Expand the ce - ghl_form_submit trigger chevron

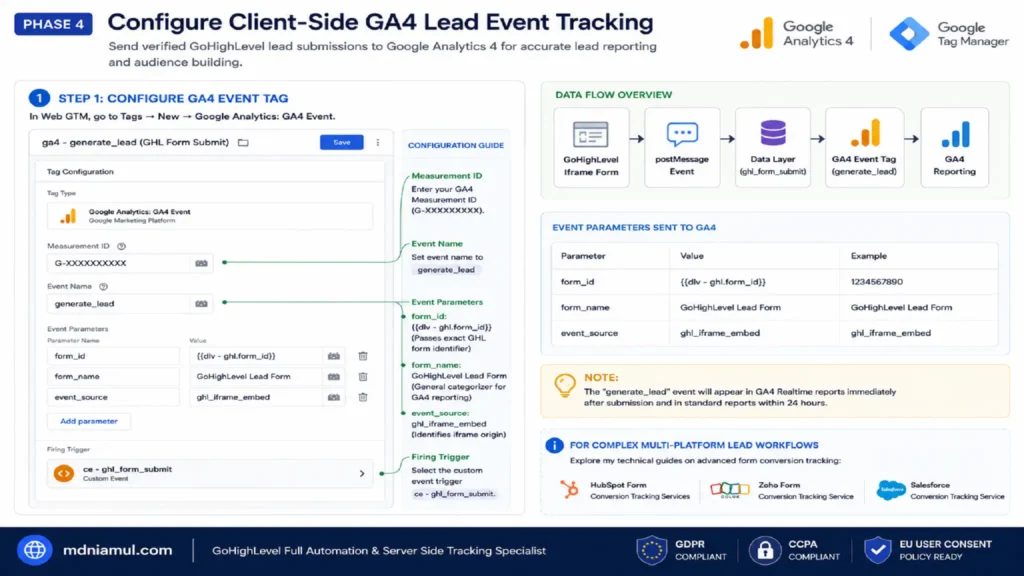pyautogui.click(x=362, y=473)
